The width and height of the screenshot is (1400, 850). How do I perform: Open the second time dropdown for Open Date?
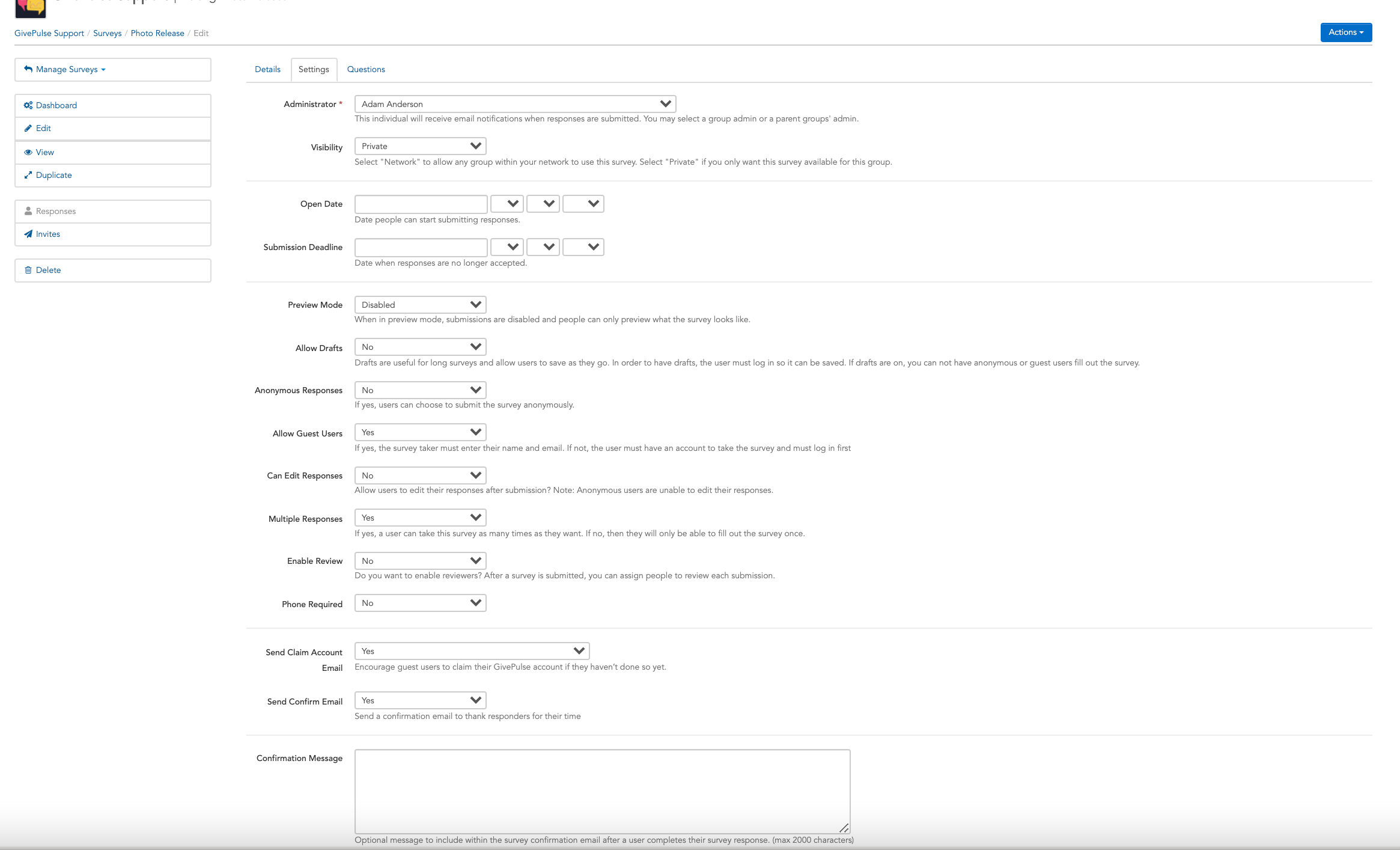tap(543, 204)
